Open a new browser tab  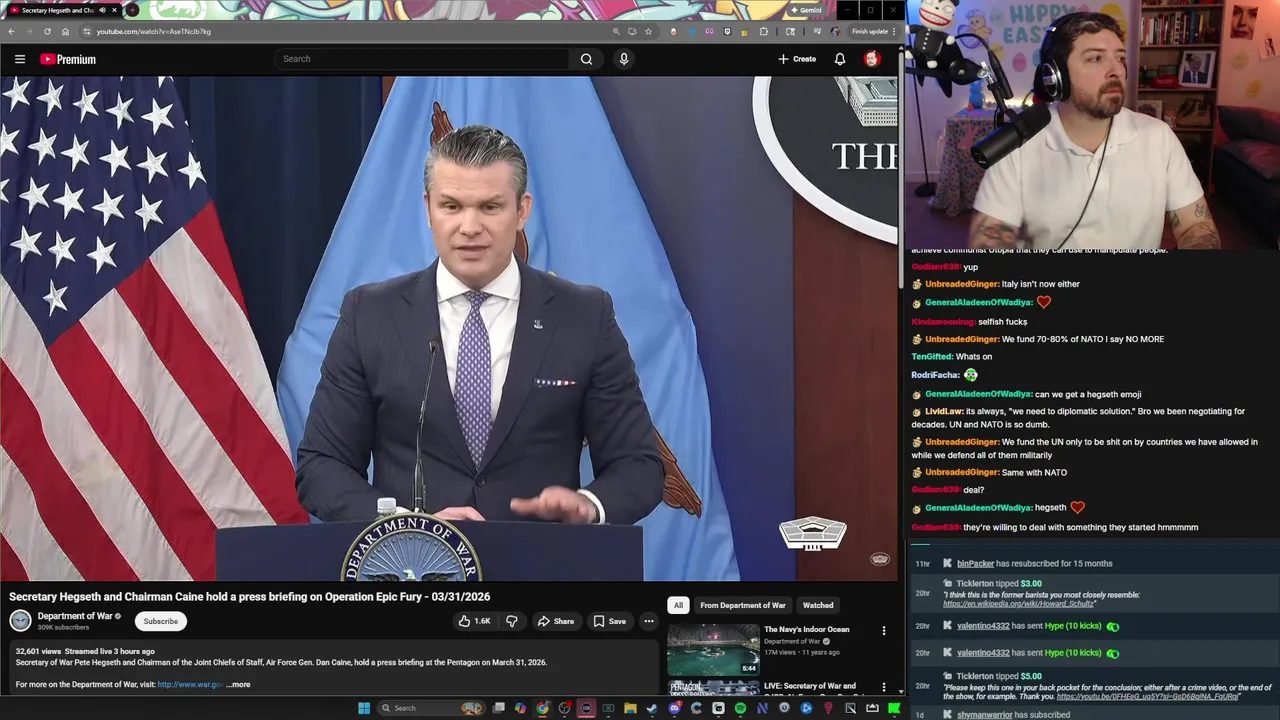pos(132,10)
